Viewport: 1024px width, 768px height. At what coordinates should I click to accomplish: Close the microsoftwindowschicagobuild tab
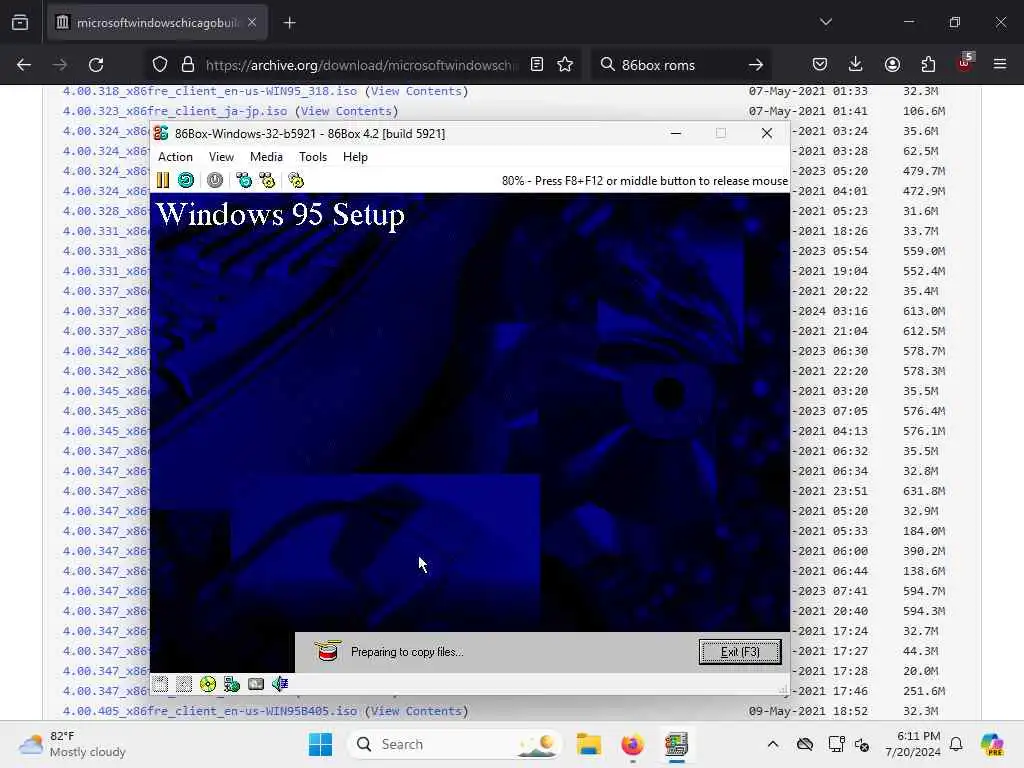click(x=252, y=23)
